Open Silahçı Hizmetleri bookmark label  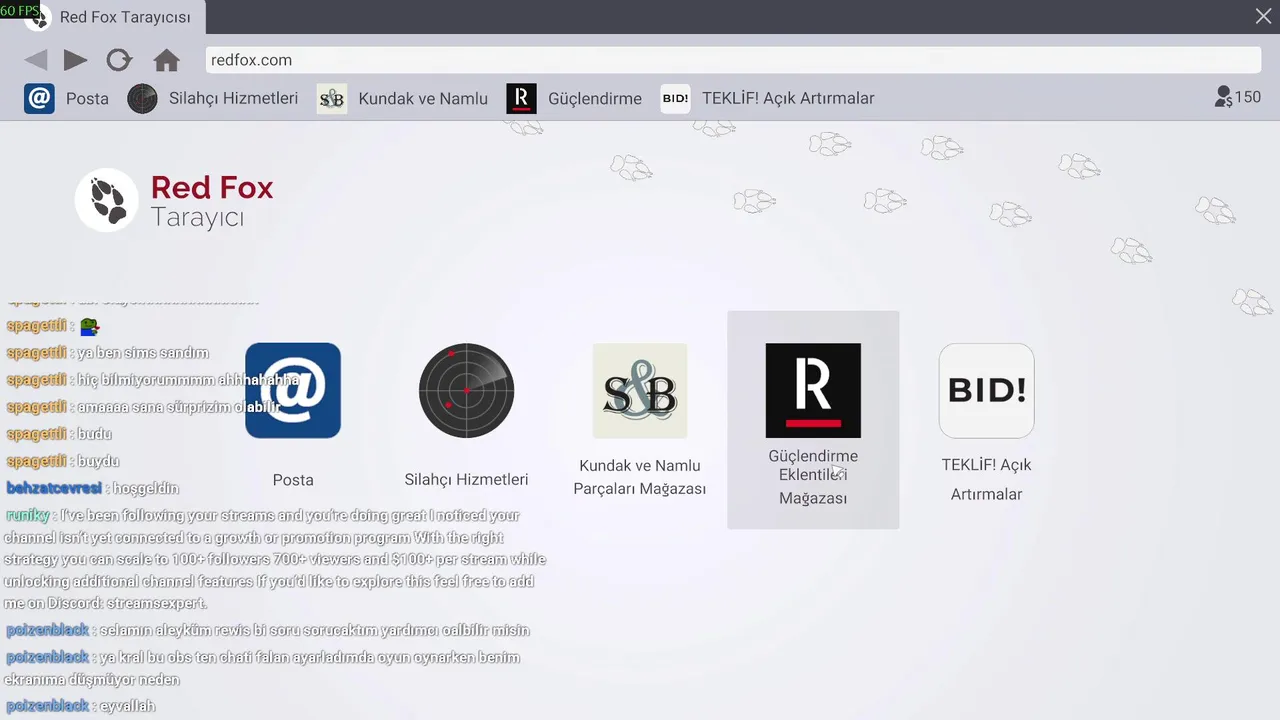pyautogui.click(x=233, y=98)
